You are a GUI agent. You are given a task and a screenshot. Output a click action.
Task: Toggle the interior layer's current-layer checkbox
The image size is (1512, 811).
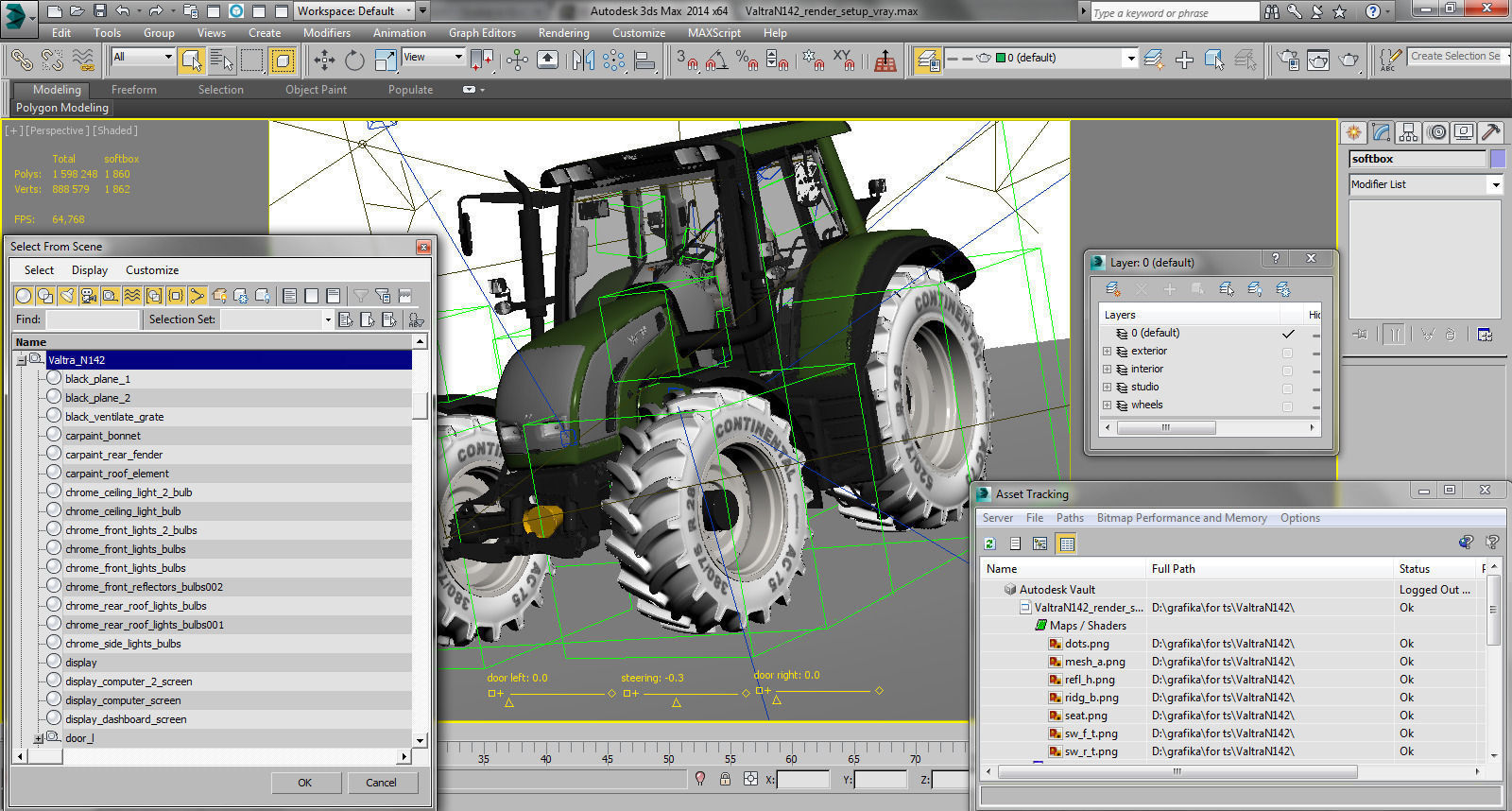pyautogui.click(x=1287, y=371)
